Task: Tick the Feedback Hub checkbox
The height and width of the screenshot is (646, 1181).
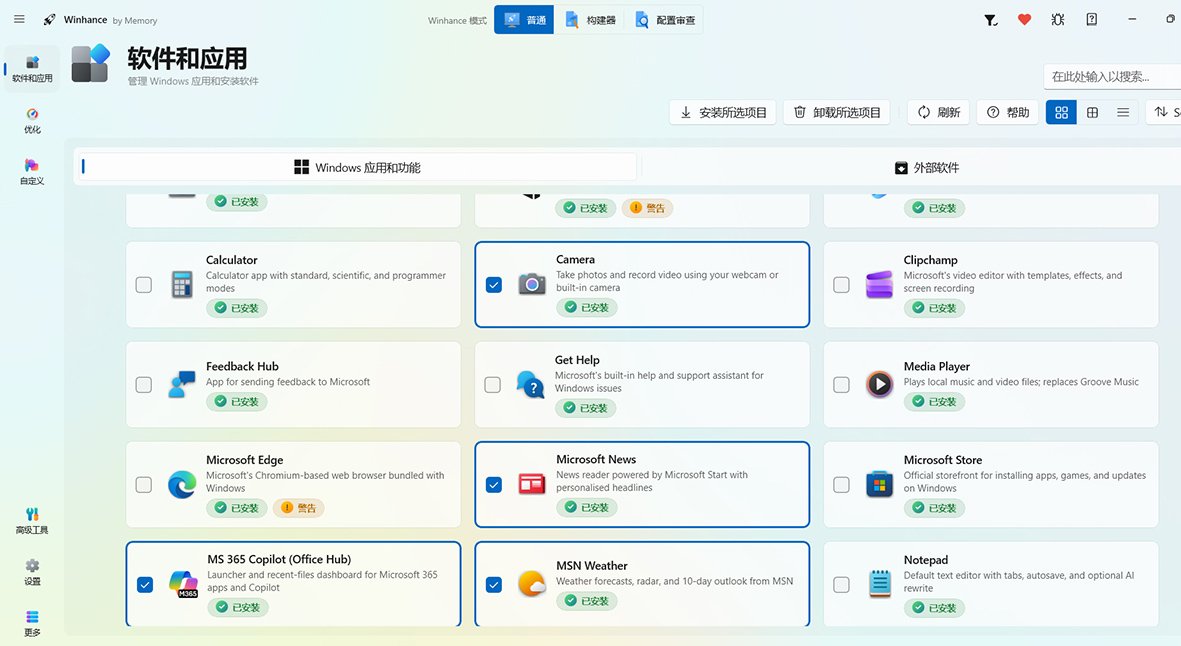Action: coord(143,385)
